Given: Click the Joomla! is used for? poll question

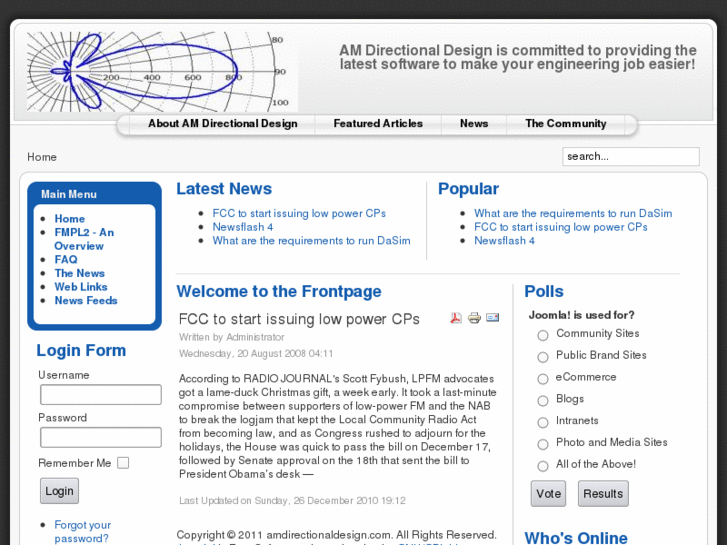Looking at the screenshot, I should pos(581,315).
